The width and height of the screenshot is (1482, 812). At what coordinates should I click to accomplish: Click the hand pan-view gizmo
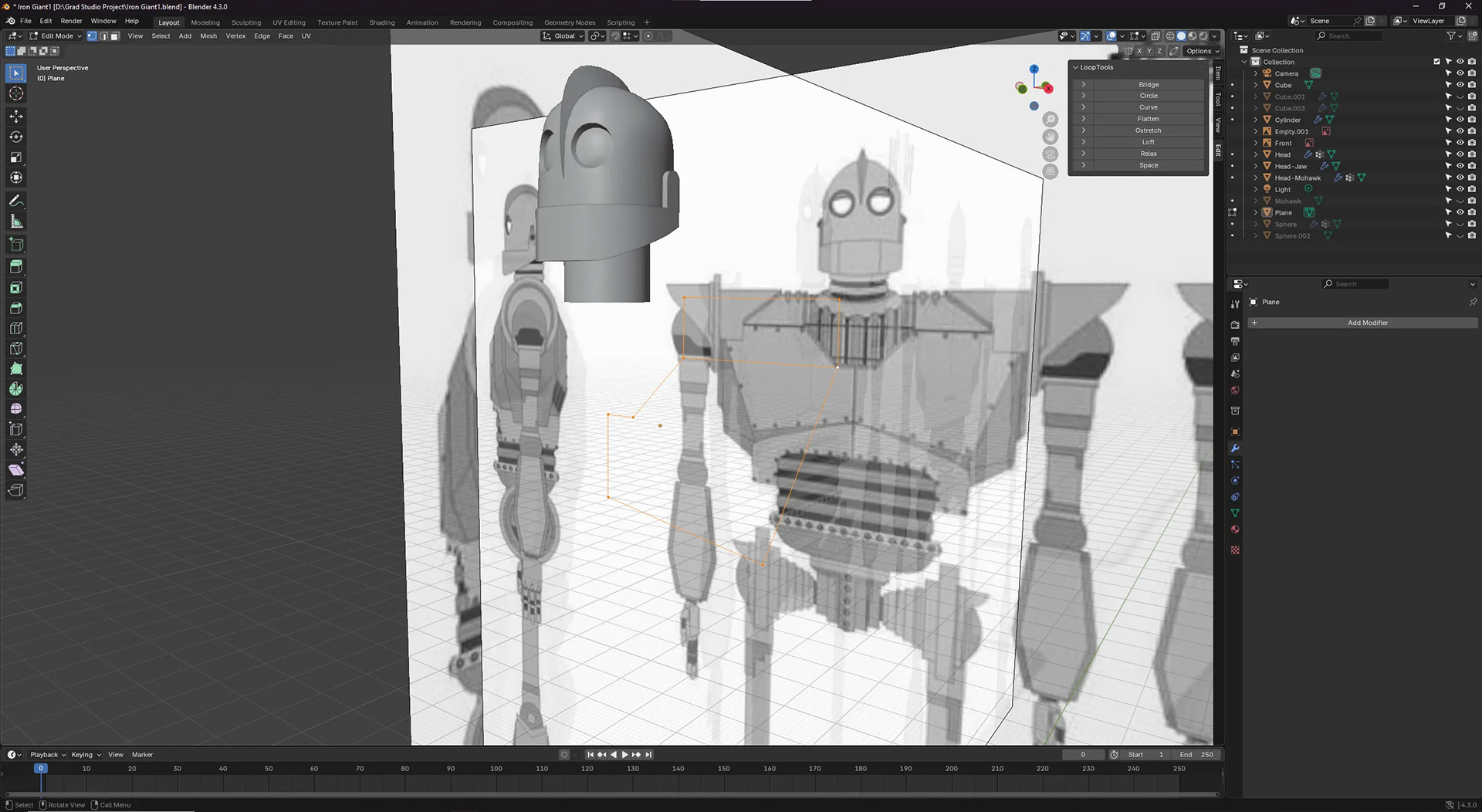pos(1051,137)
